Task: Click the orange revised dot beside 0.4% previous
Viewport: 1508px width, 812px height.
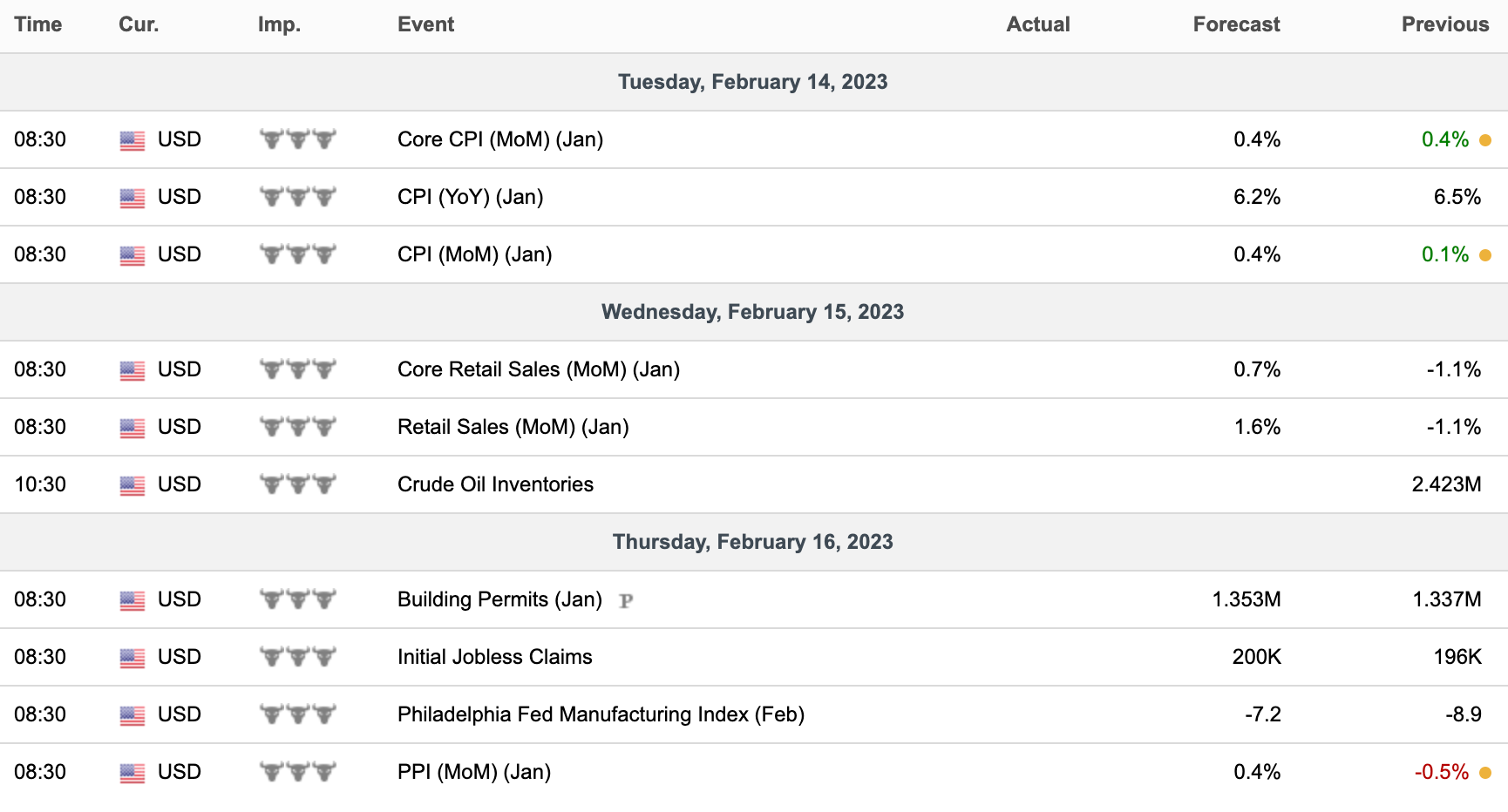Action: click(x=1485, y=140)
